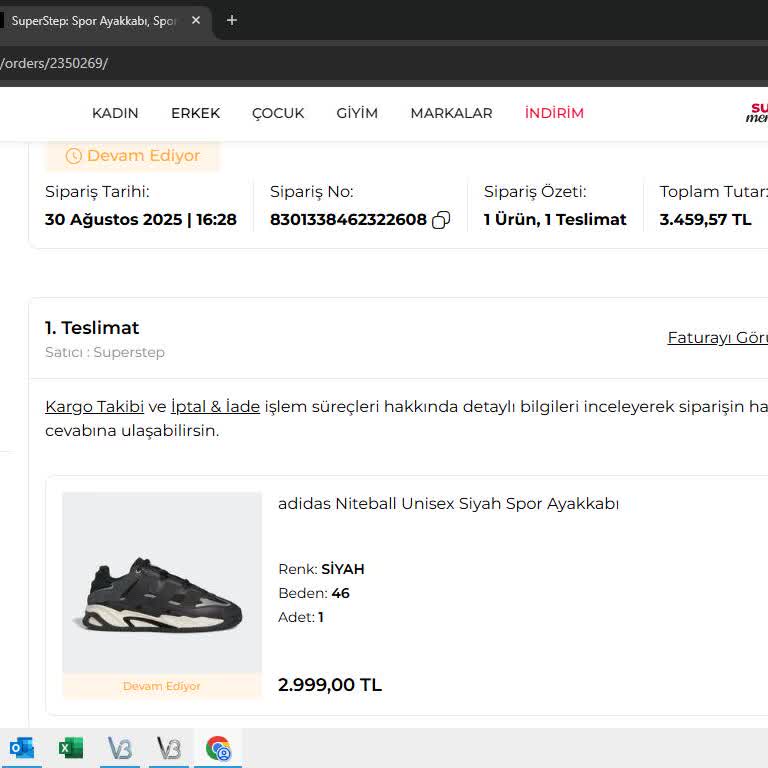Image resolution: width=768 pixels, height=768 pixels.
Task: Open the second V3 taskbar app
Action: click(169, 748)
